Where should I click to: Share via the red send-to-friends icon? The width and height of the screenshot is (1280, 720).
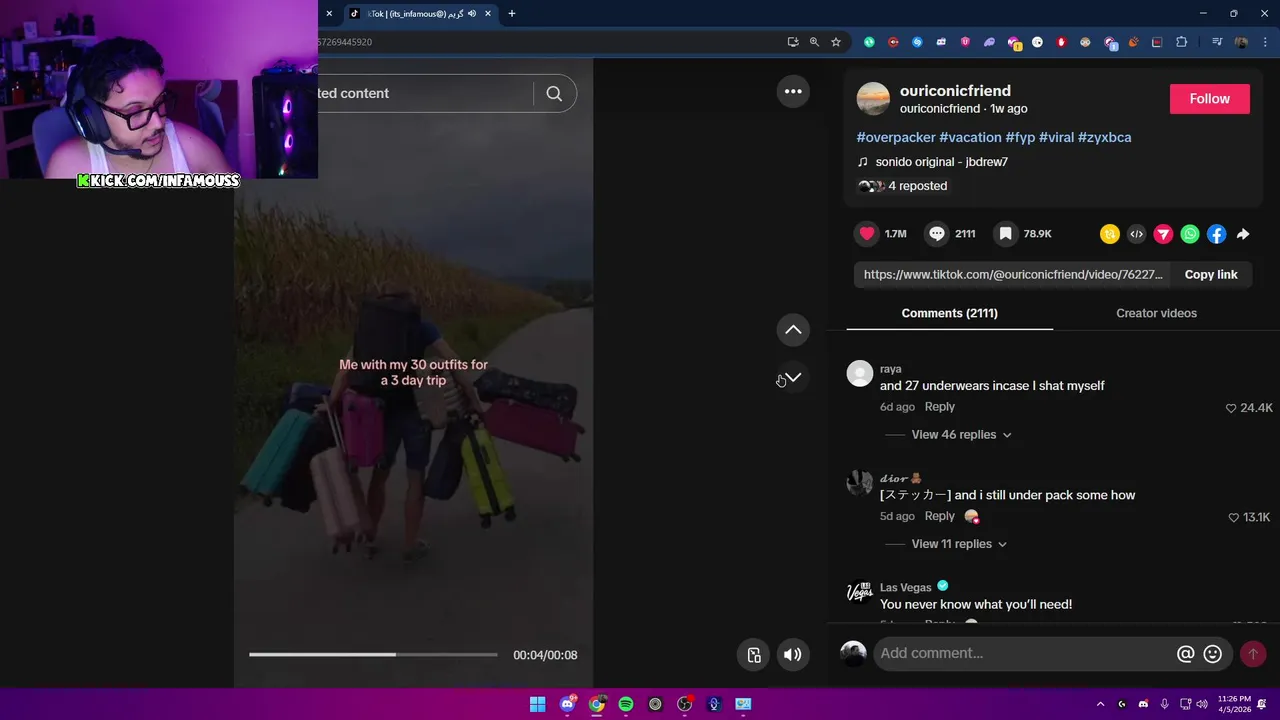click(x=1163, y=234)
